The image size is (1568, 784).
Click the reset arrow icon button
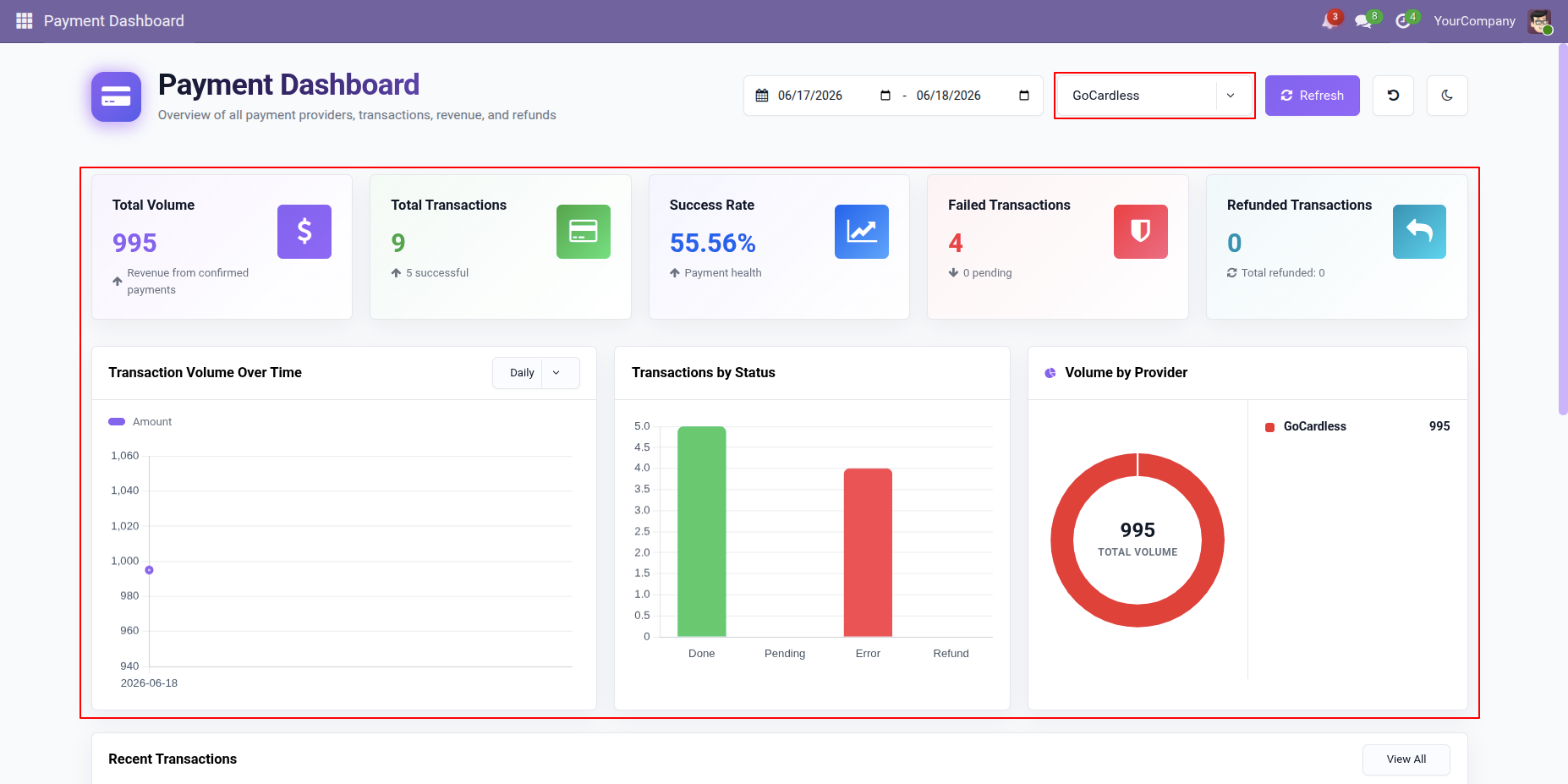pyautogui.click(x=1393, y=96)
